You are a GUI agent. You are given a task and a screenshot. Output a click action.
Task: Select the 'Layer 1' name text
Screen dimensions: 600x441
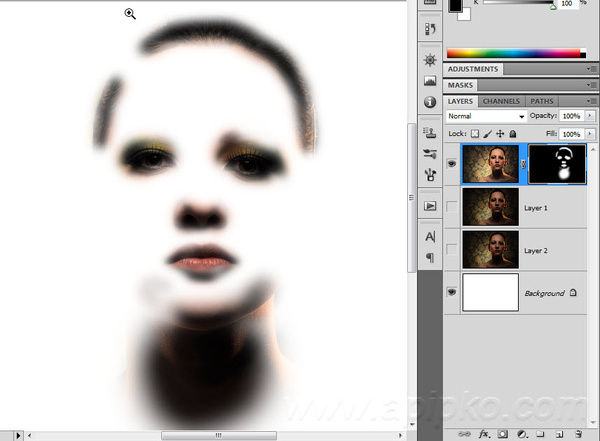535,208
